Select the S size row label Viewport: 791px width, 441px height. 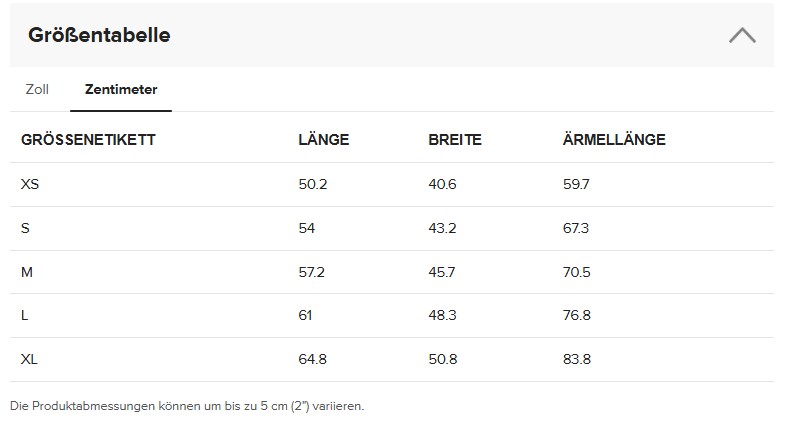tap(26, 228)
